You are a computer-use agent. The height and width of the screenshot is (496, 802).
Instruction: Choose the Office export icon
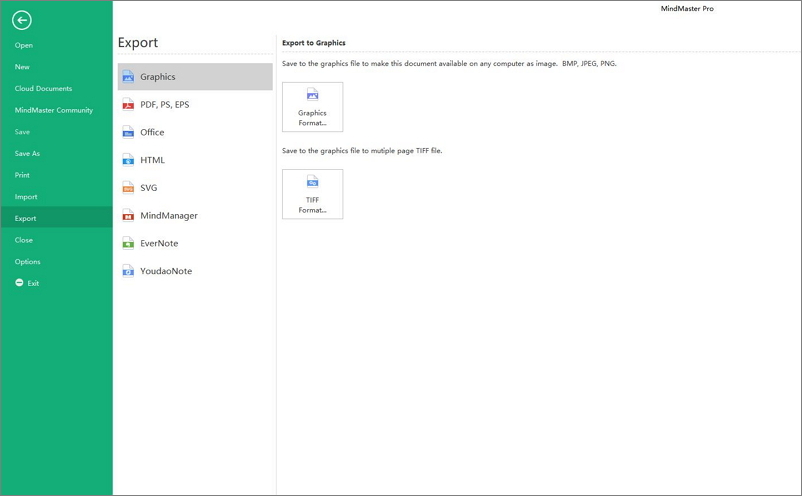(x=128, y=132)
